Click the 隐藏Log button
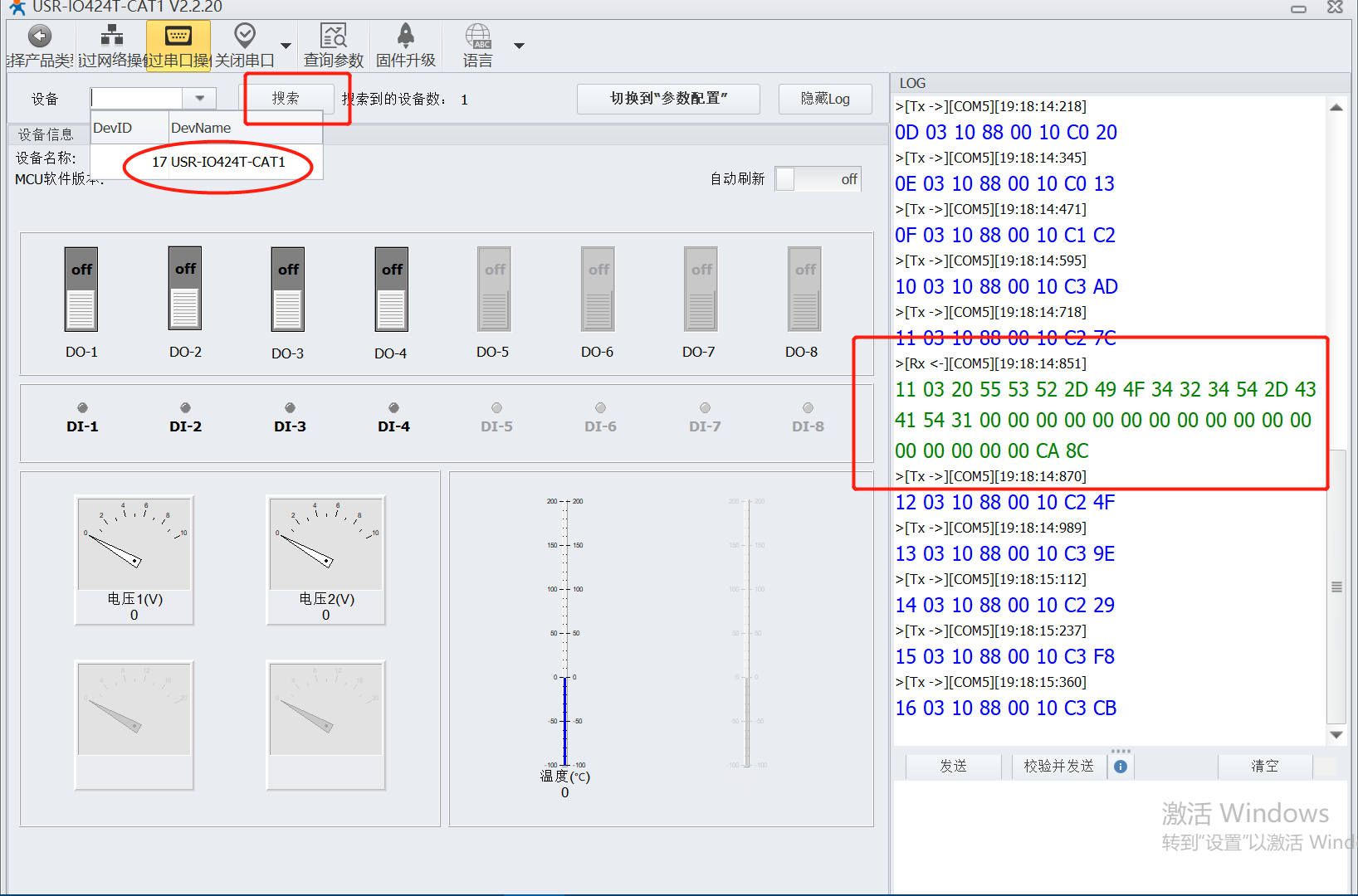 click(x=825, y=99)
